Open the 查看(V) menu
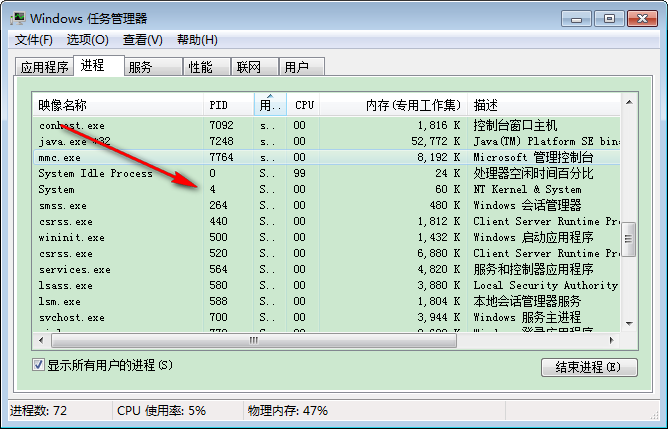The height and width of the screenshot is (429, 668). click(x=143, y=40)
